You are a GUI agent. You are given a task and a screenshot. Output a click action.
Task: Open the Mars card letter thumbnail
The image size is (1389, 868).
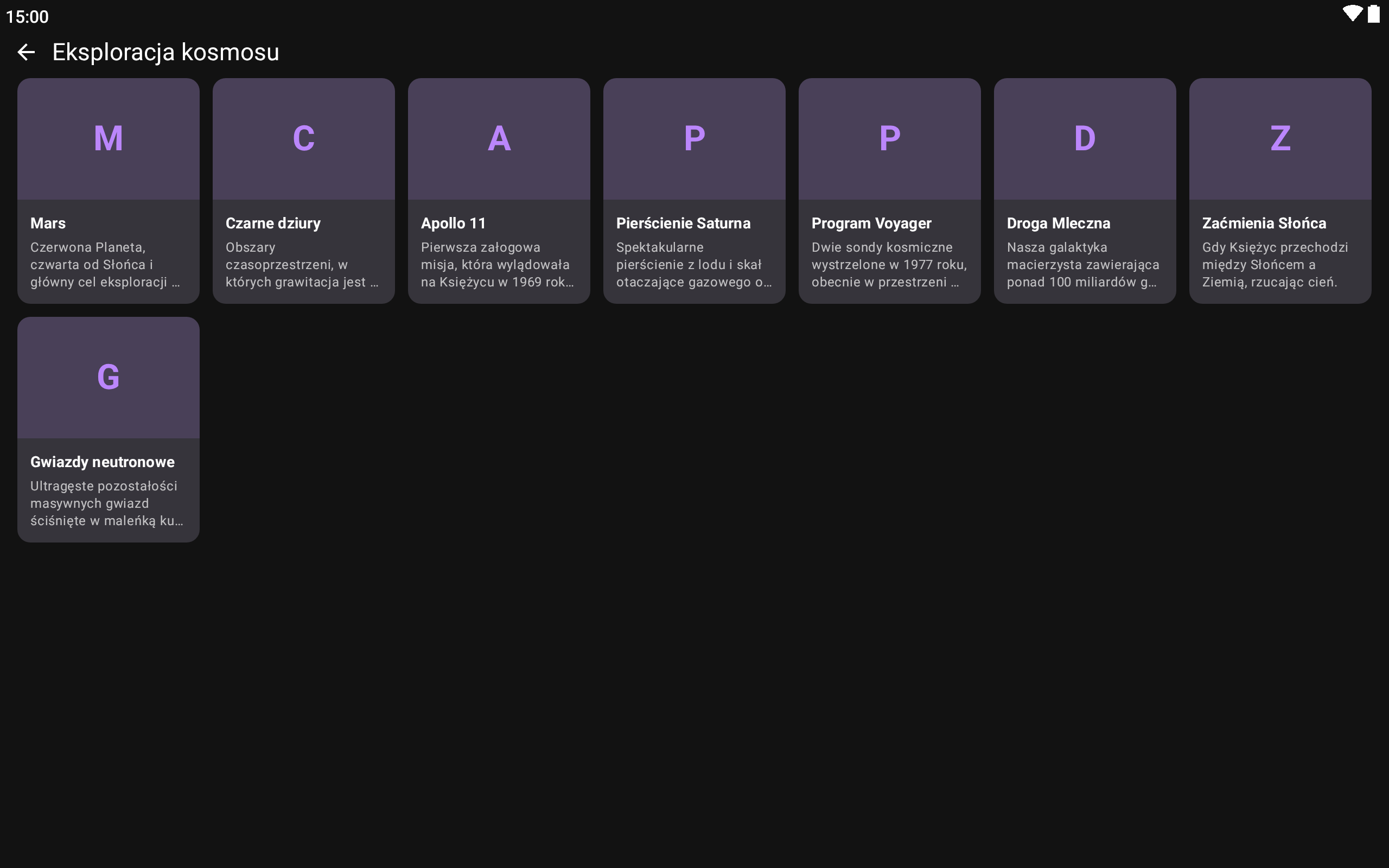click(x=109, y=139)
